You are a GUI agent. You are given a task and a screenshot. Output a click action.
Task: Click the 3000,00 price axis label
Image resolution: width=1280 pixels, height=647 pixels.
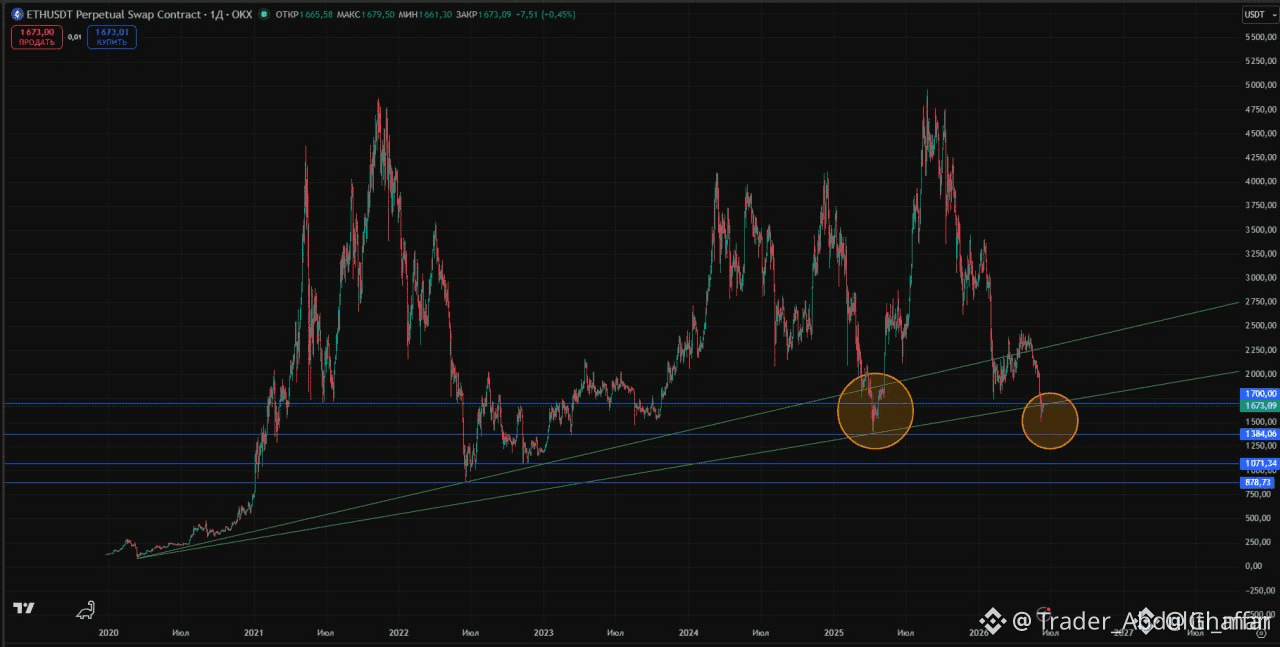point(1259,277)
